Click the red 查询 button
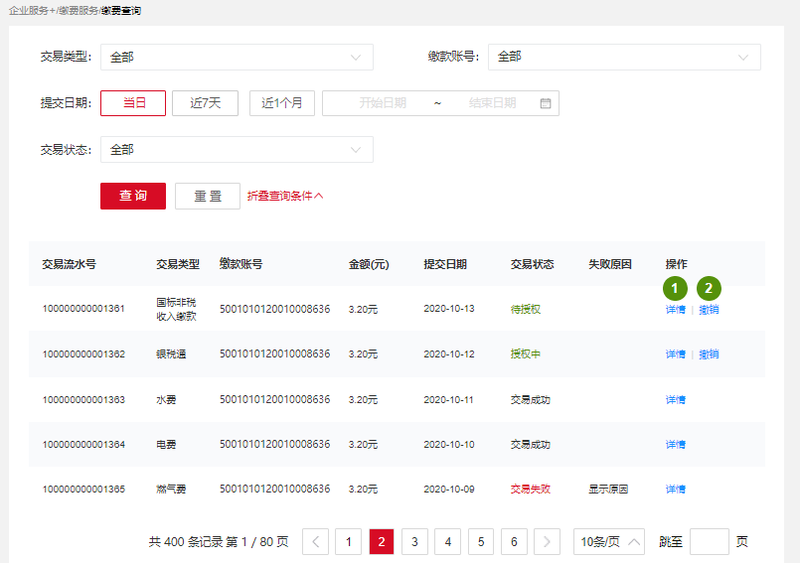The width and height of the screenshot is (800, 563). [133, 196]
